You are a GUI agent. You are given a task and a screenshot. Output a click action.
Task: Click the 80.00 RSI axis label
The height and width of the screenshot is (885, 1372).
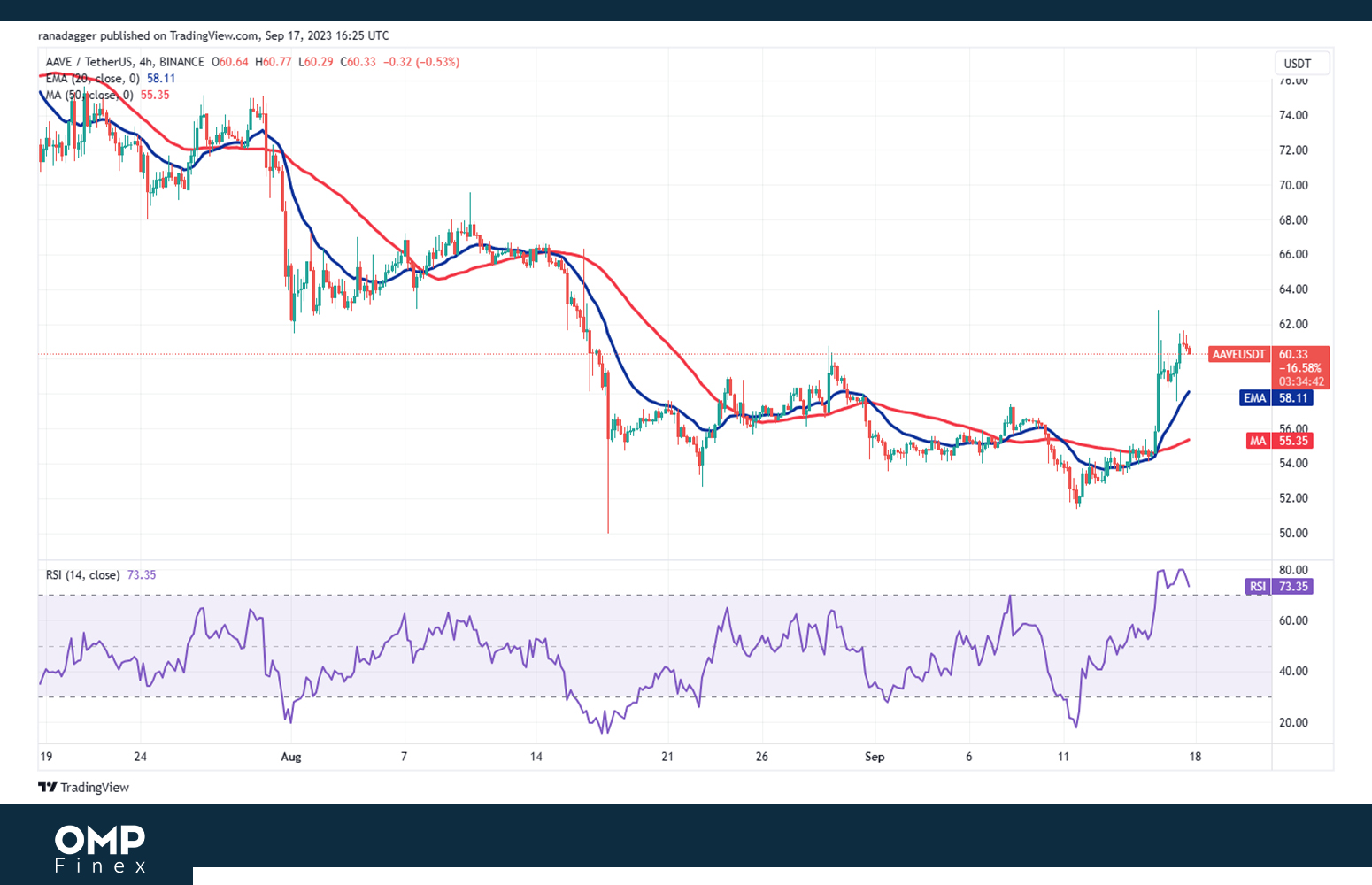click(x=1293, y=570)
